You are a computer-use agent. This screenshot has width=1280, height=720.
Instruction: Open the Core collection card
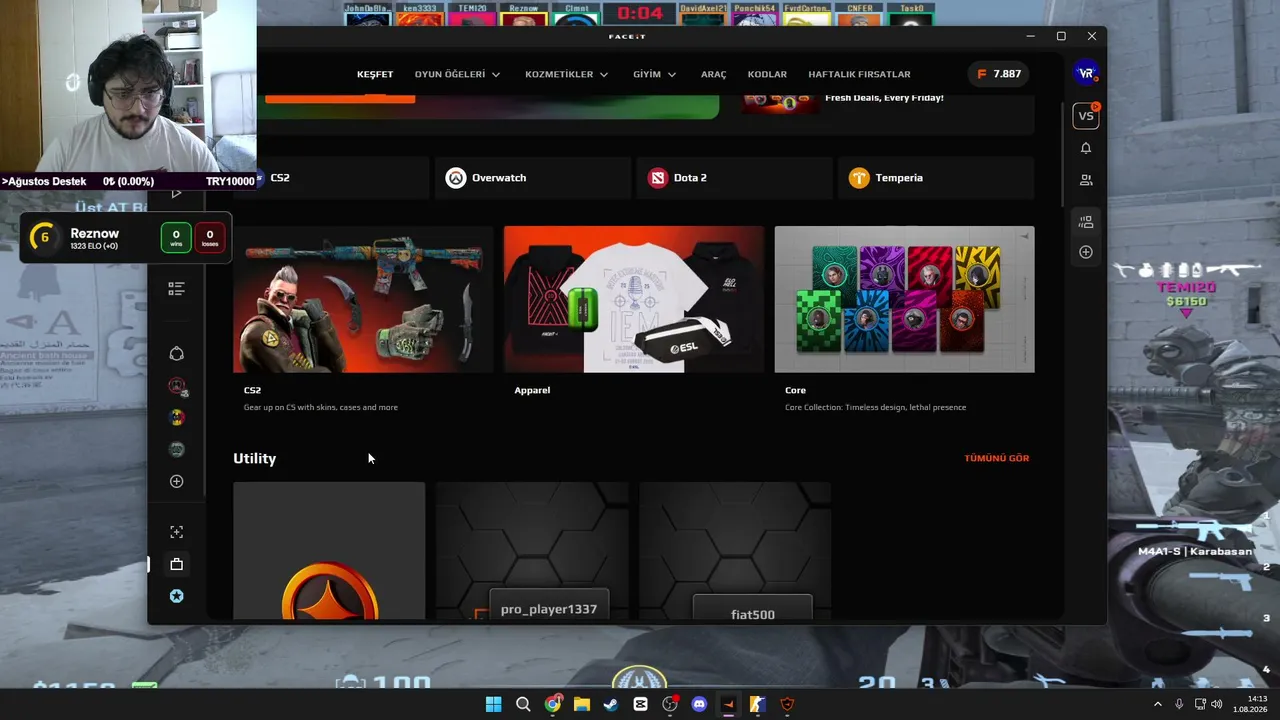click(905, 320)
